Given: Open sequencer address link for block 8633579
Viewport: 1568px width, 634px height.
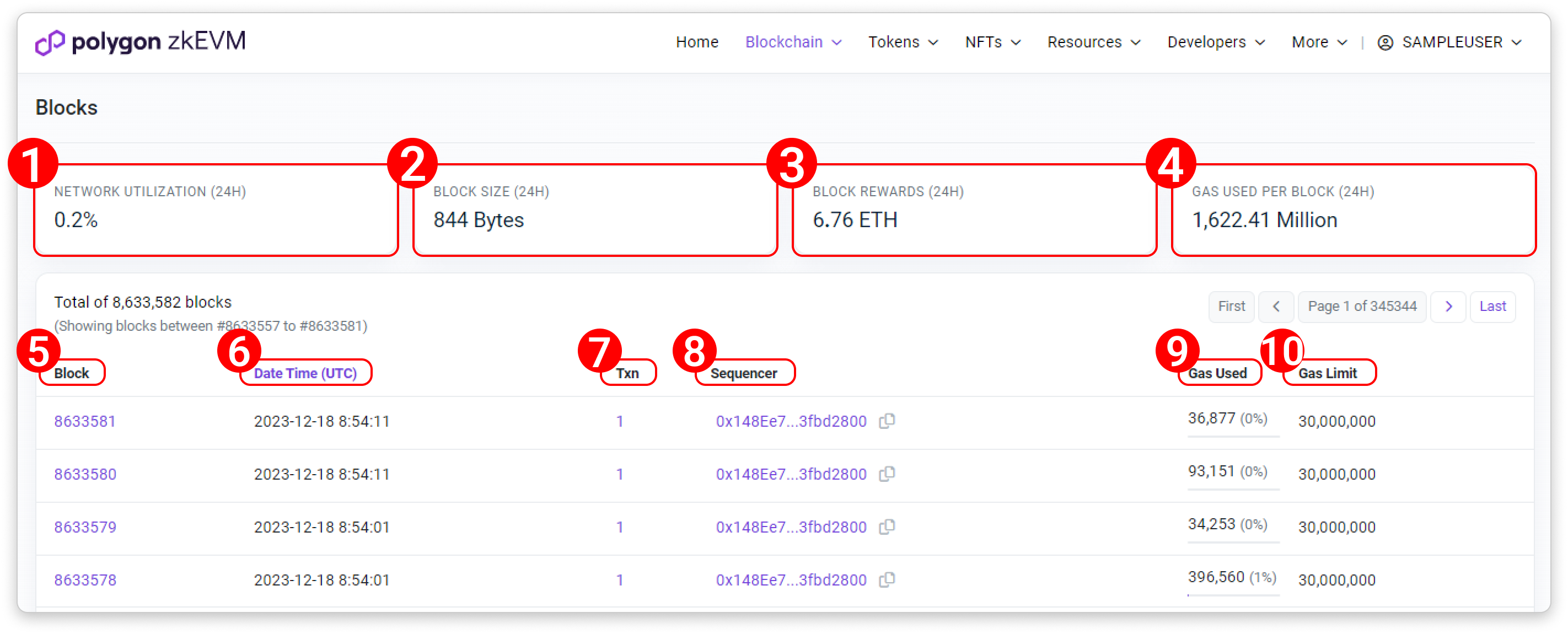Looking at the screenshot, I should [x=790, y=527].
